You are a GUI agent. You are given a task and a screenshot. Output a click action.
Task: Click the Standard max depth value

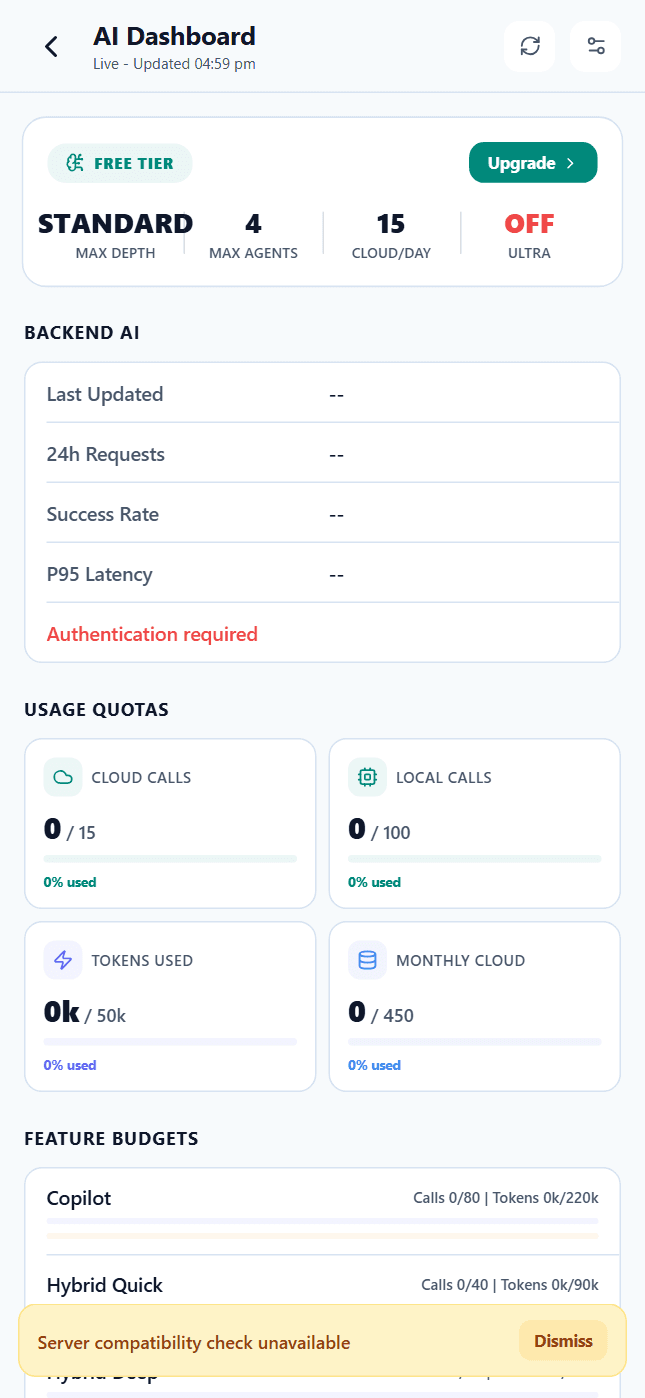115,224
